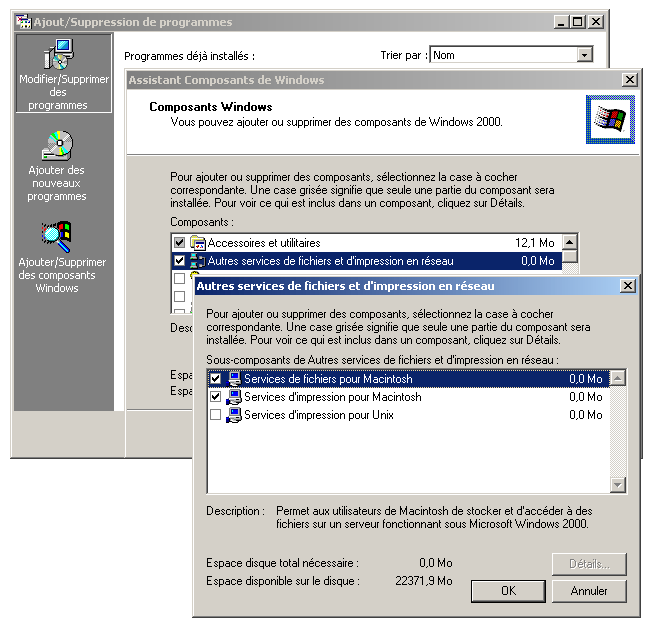Click icon of Services d'impression pour Unix
663x632 pixels.
[234, 416]
